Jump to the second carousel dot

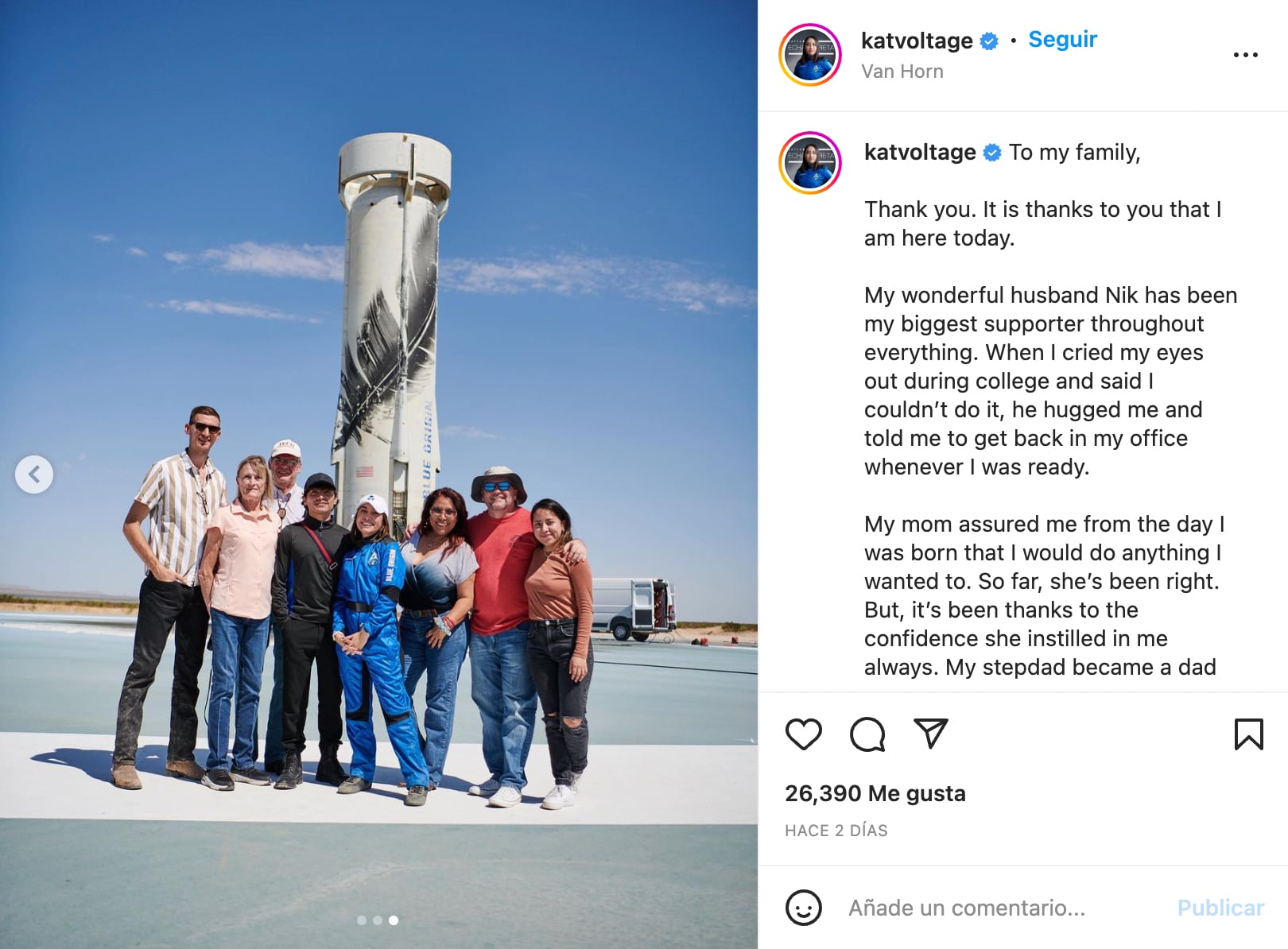click(x=378, y=920)
